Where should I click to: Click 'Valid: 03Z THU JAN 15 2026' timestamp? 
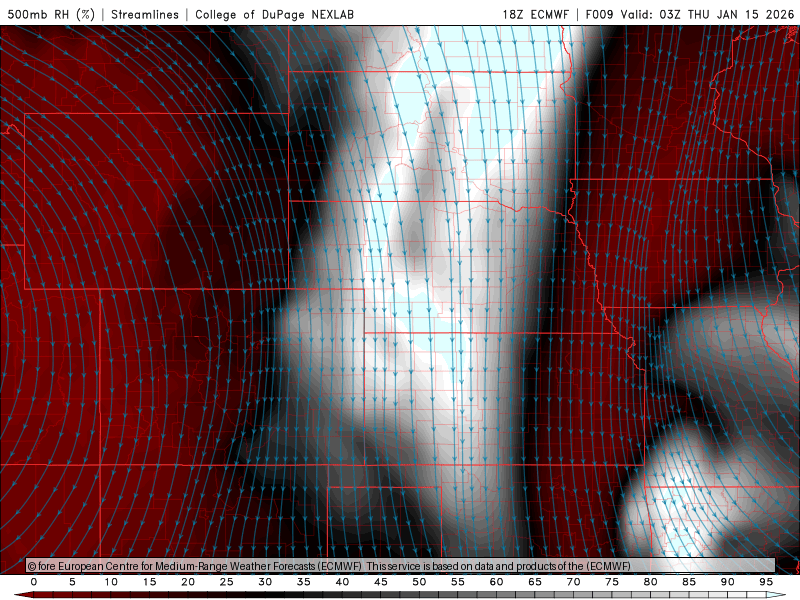pos(707,14)
